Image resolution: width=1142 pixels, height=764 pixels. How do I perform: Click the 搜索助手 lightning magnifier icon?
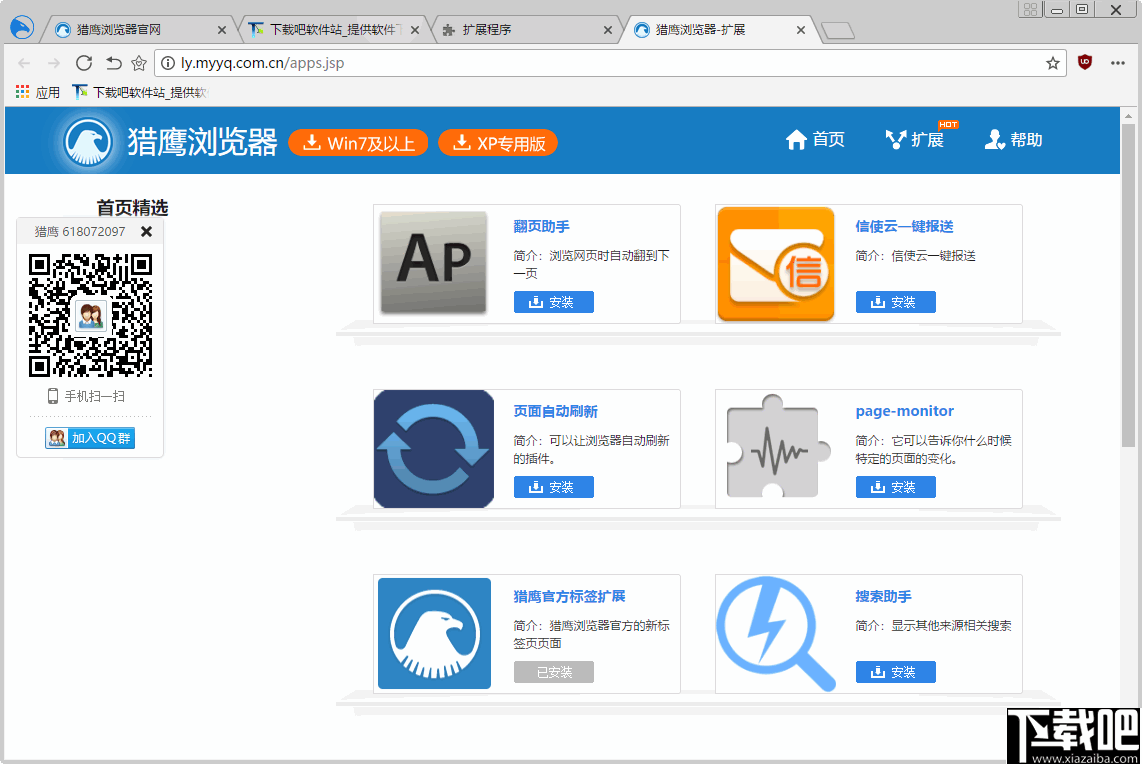pos(775,634)
